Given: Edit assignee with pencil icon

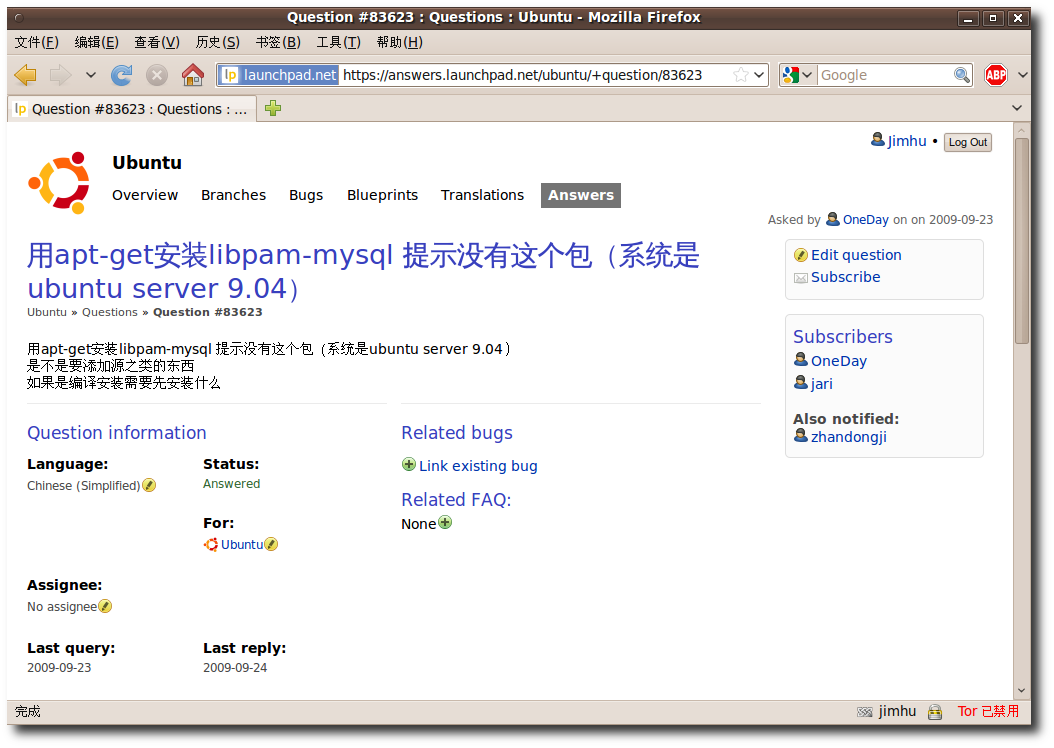Looking at the screenshot, I should 105,606.
